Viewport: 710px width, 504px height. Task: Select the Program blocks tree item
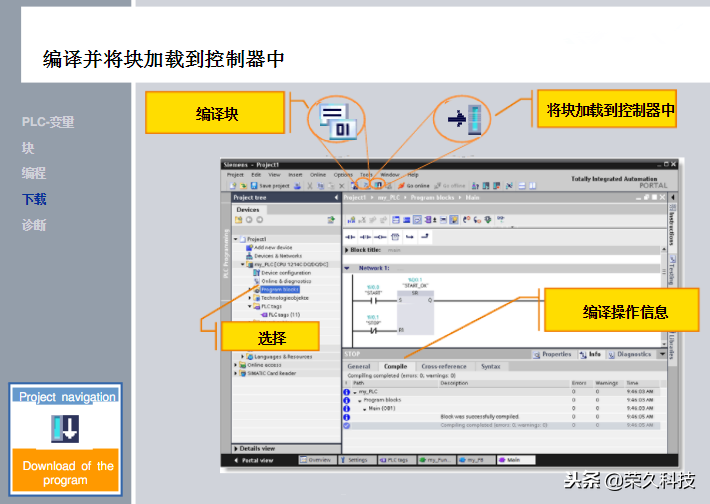[279, 290]
